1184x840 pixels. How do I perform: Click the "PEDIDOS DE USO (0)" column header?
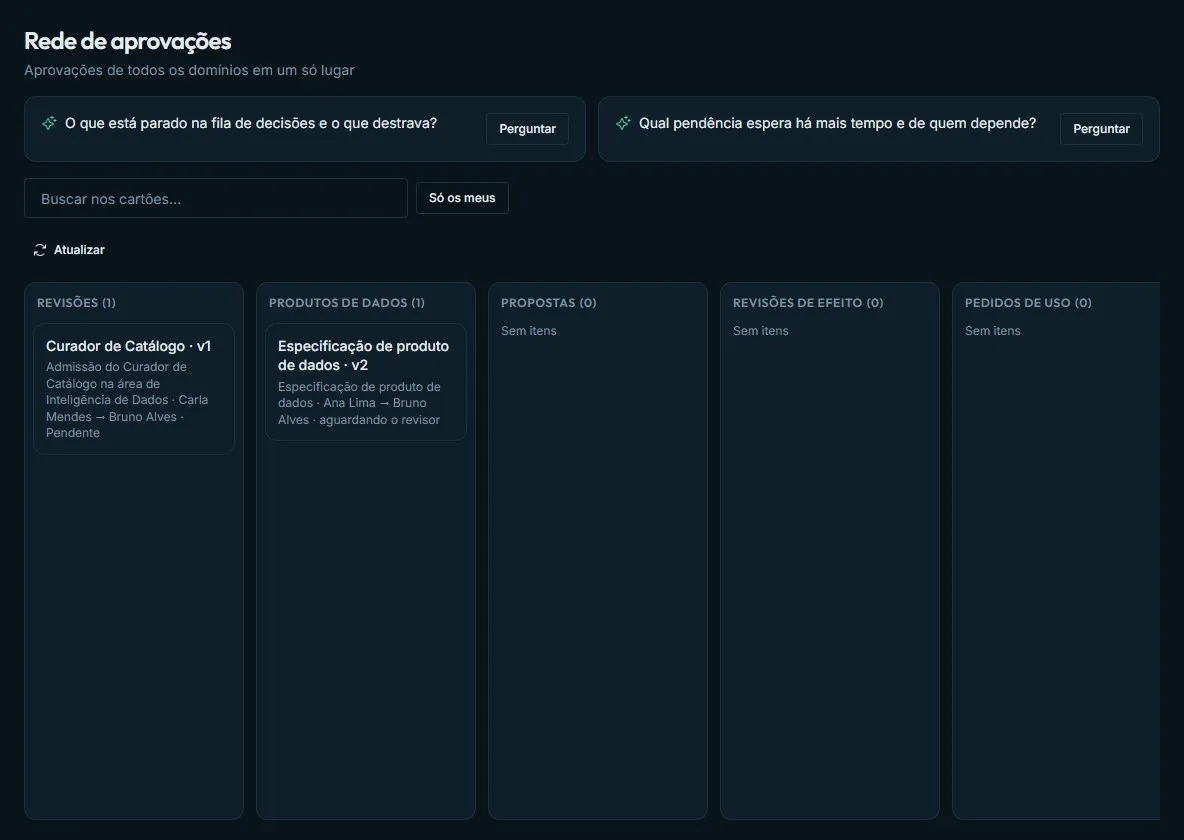(1028, 303)
